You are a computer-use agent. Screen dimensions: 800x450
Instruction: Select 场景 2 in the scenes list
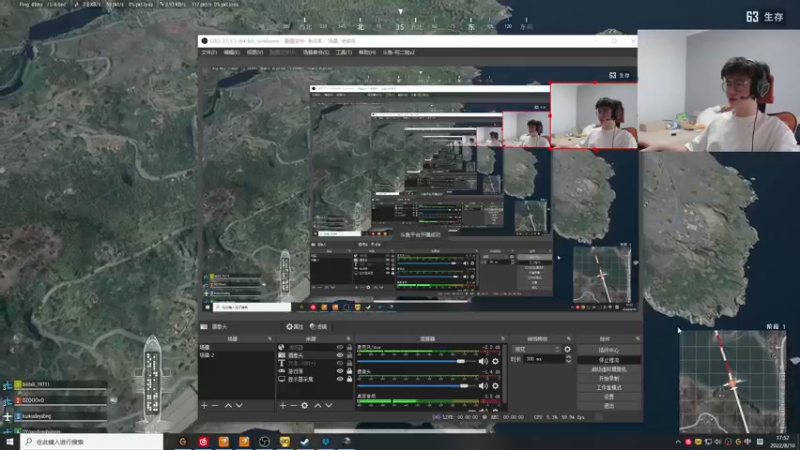pyautogui.click(x=236, y=355)
